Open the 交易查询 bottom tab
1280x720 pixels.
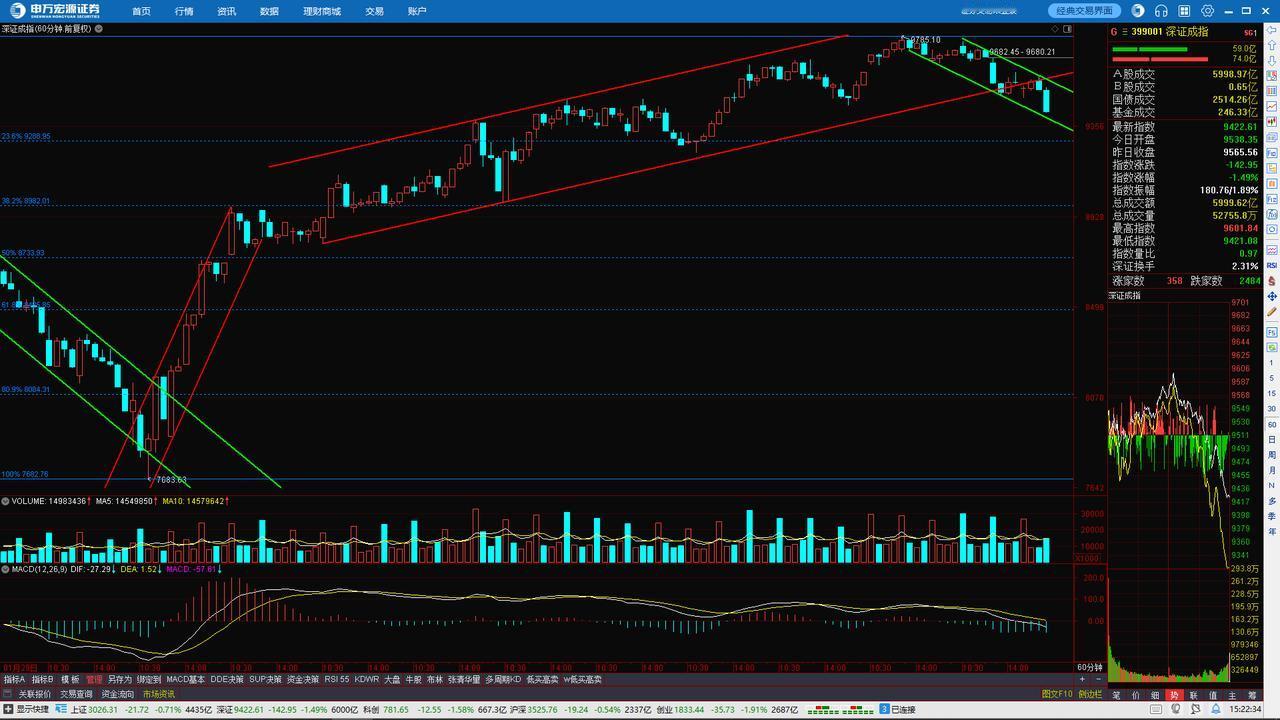76,694
